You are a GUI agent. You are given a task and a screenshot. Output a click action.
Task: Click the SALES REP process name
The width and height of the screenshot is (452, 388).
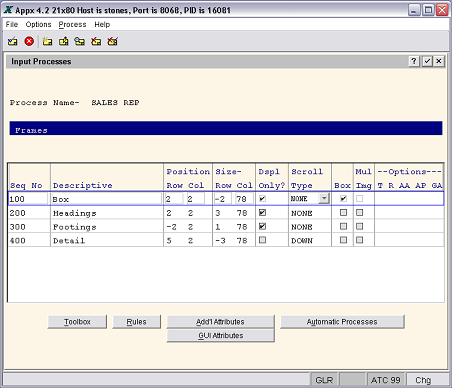click(x=115, y=102)
